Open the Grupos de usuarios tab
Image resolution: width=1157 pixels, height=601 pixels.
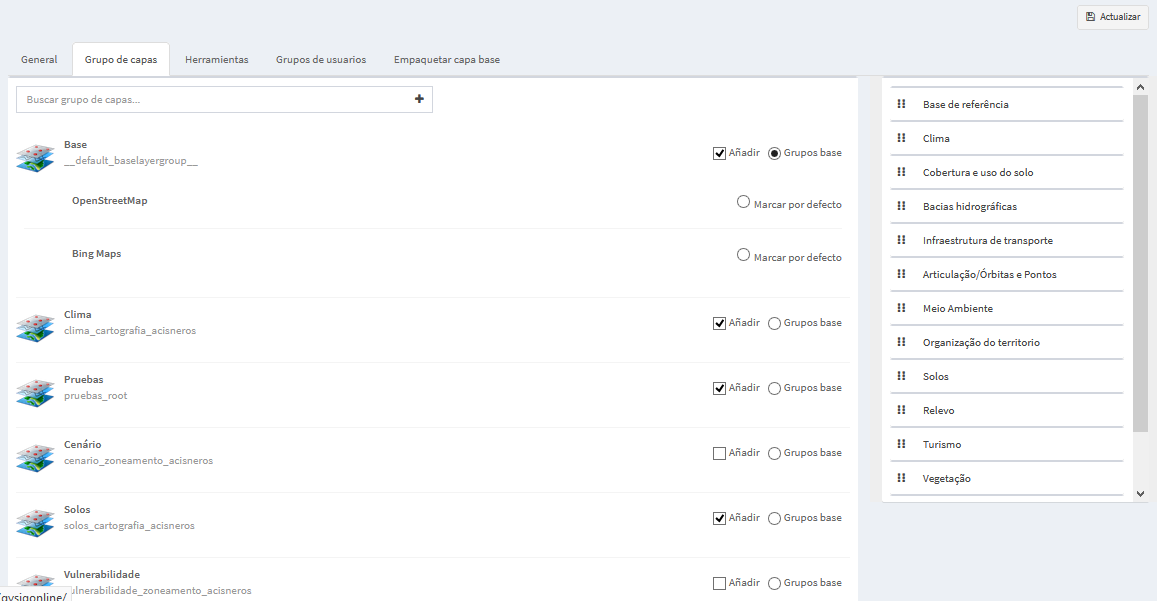coord(321,60)
